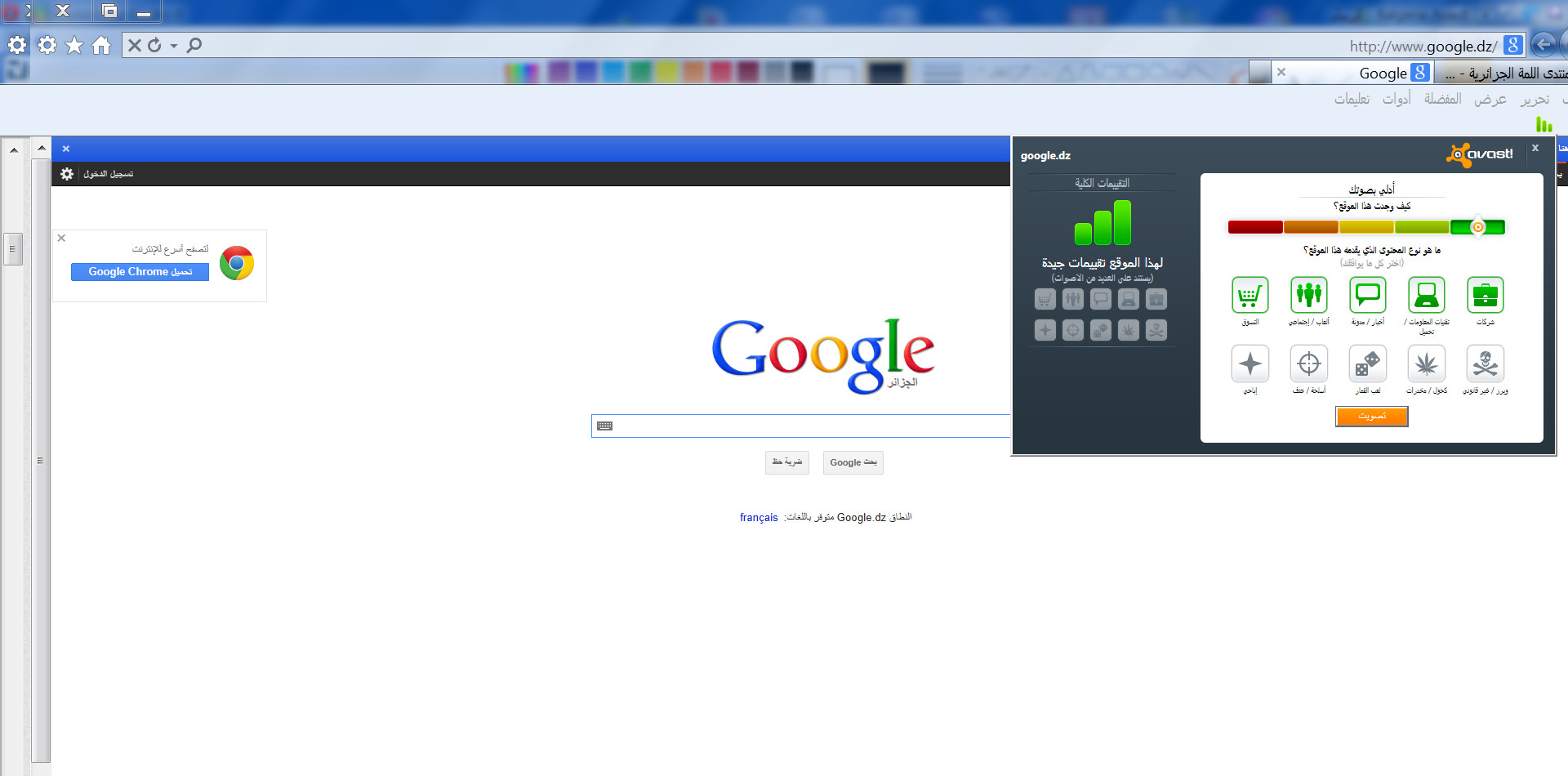Open favorites with the star icon
Image resolution: width=1568 pixels, height=776 pixels.
pos(74,46)
